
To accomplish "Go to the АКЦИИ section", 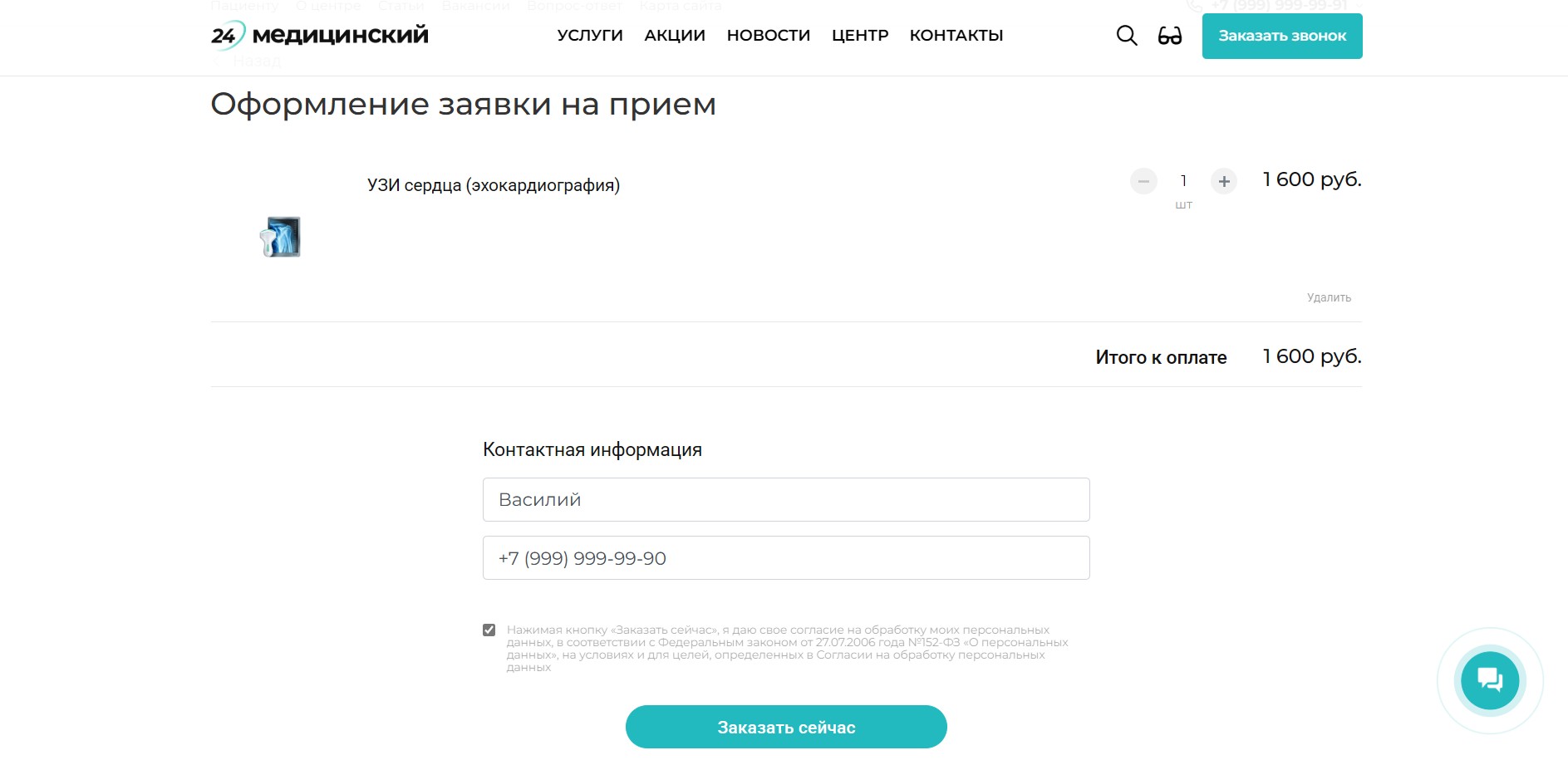I will click(675, 36).
